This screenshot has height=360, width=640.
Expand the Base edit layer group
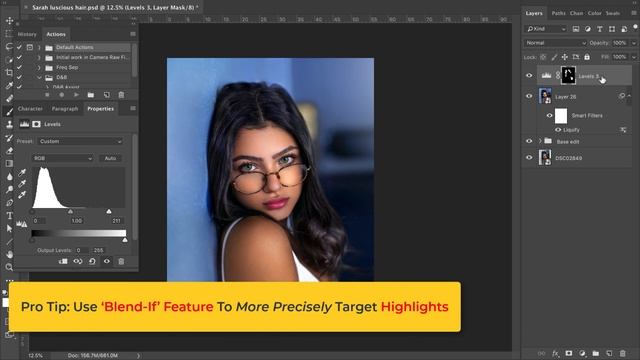click(540, 141)
